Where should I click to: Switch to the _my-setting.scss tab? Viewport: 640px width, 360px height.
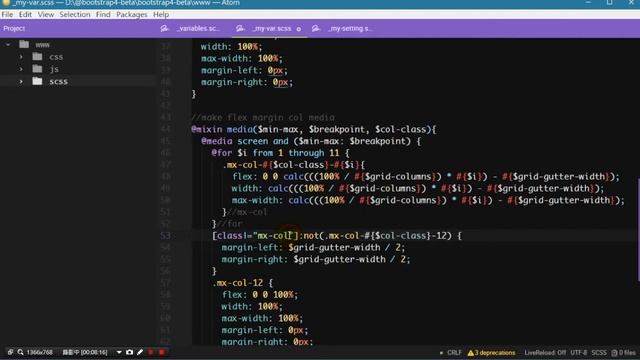point(350,29)
